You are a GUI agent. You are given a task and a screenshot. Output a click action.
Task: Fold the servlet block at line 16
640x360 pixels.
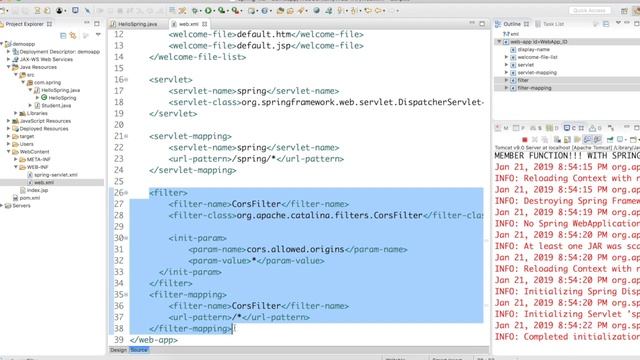tap(126, 80)
